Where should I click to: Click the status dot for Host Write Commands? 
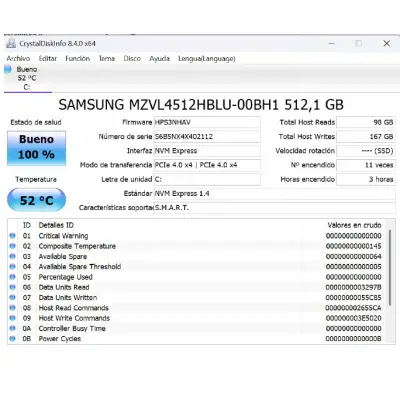coord(12,318)
